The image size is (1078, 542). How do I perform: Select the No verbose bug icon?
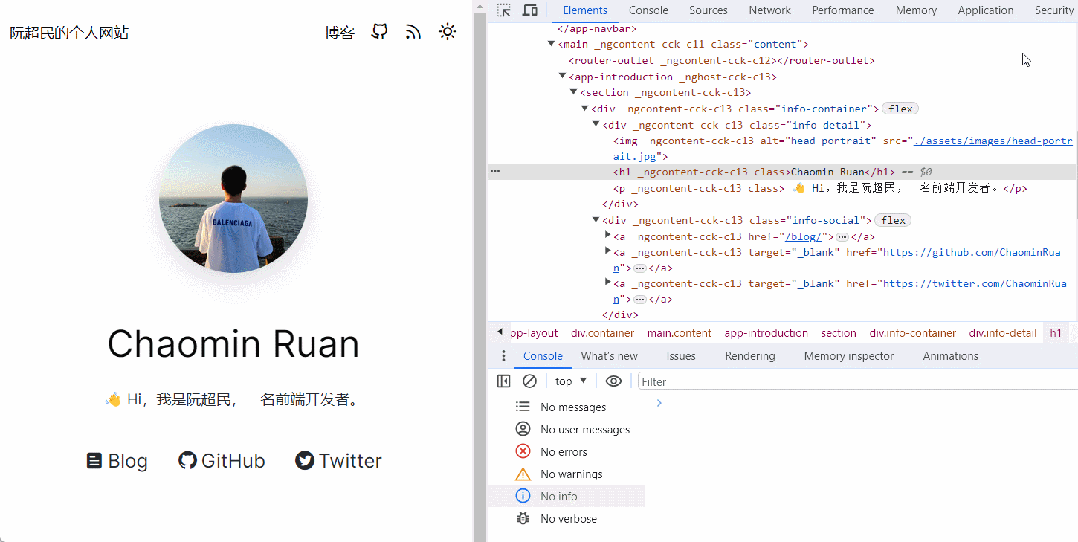click(x=522, y=518)
